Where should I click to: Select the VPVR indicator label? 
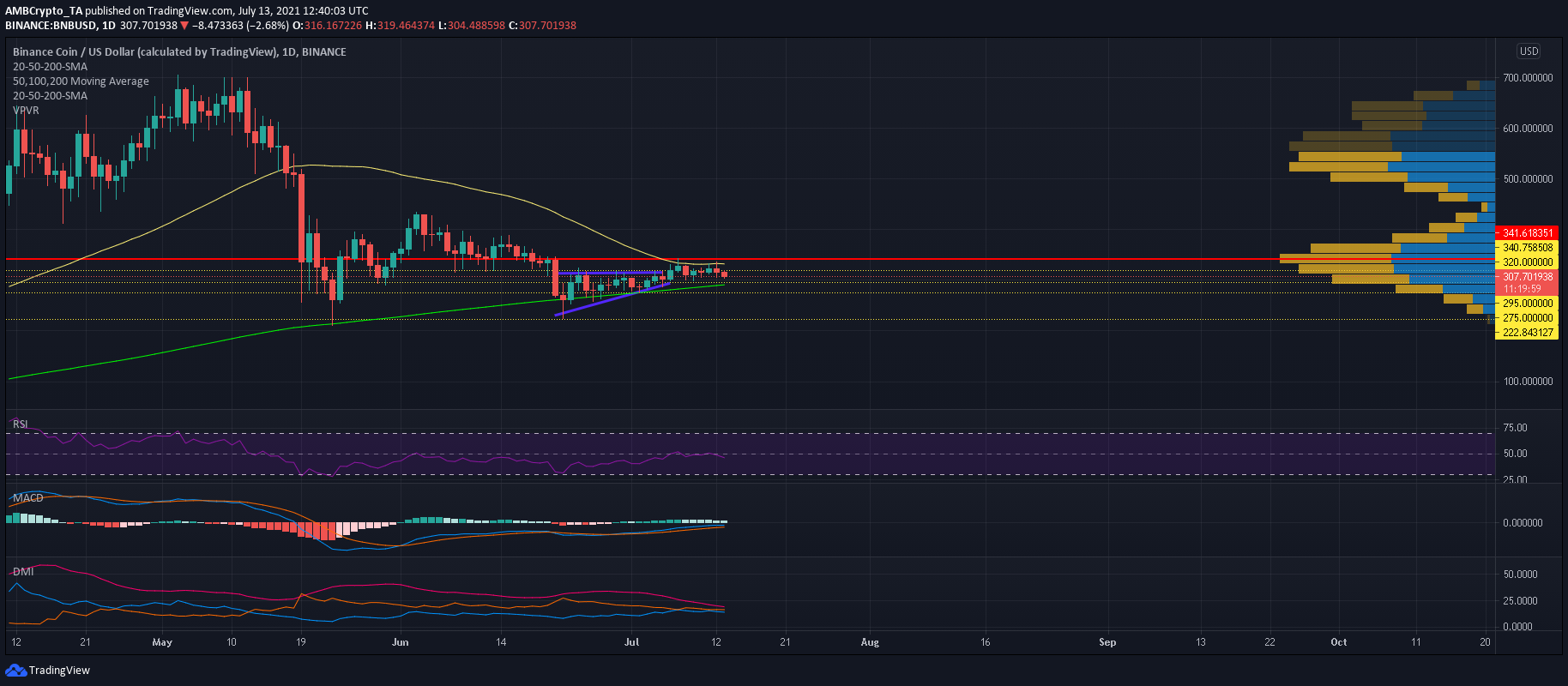[26, 110]
